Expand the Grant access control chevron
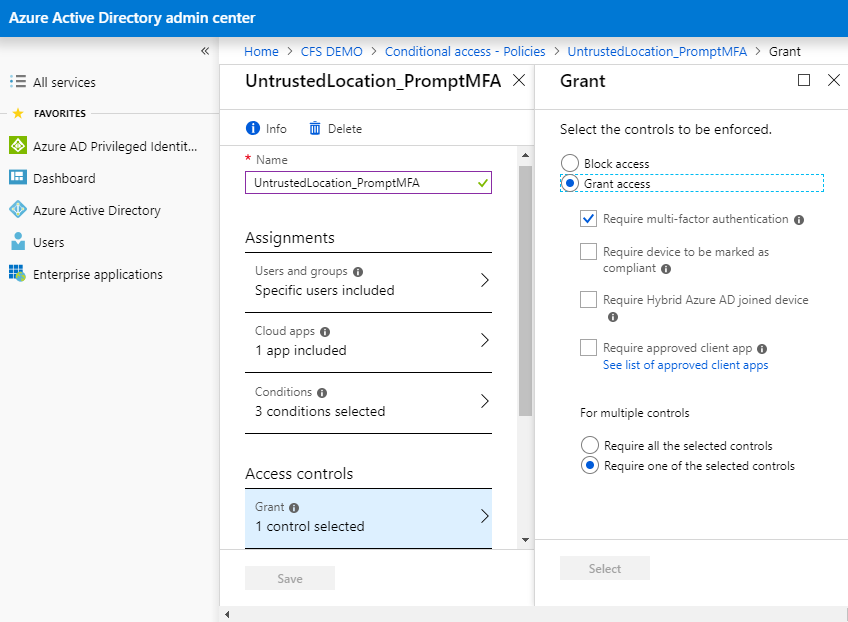848x622 pixels. pos(485,517)
